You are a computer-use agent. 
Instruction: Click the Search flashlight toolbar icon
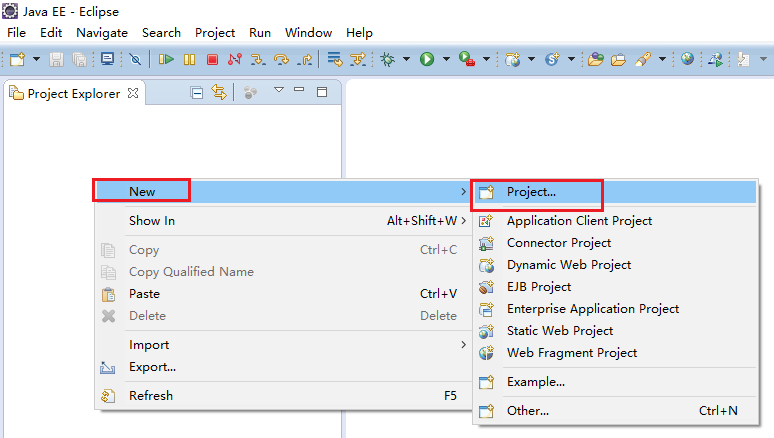[x=643, y=59]
